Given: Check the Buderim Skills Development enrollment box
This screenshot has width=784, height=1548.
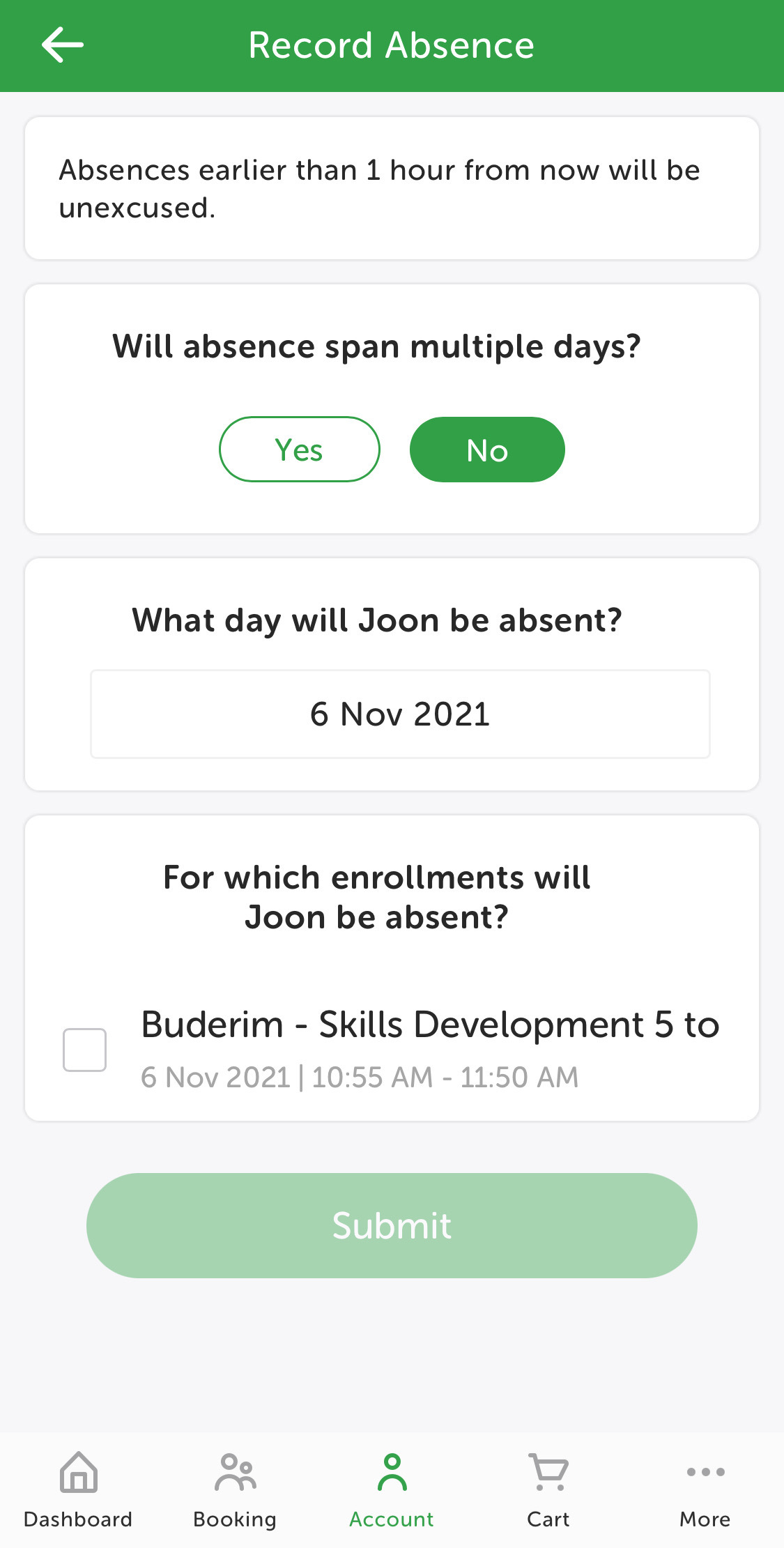Looking at the screenshot, I should tap(84, 1050).
